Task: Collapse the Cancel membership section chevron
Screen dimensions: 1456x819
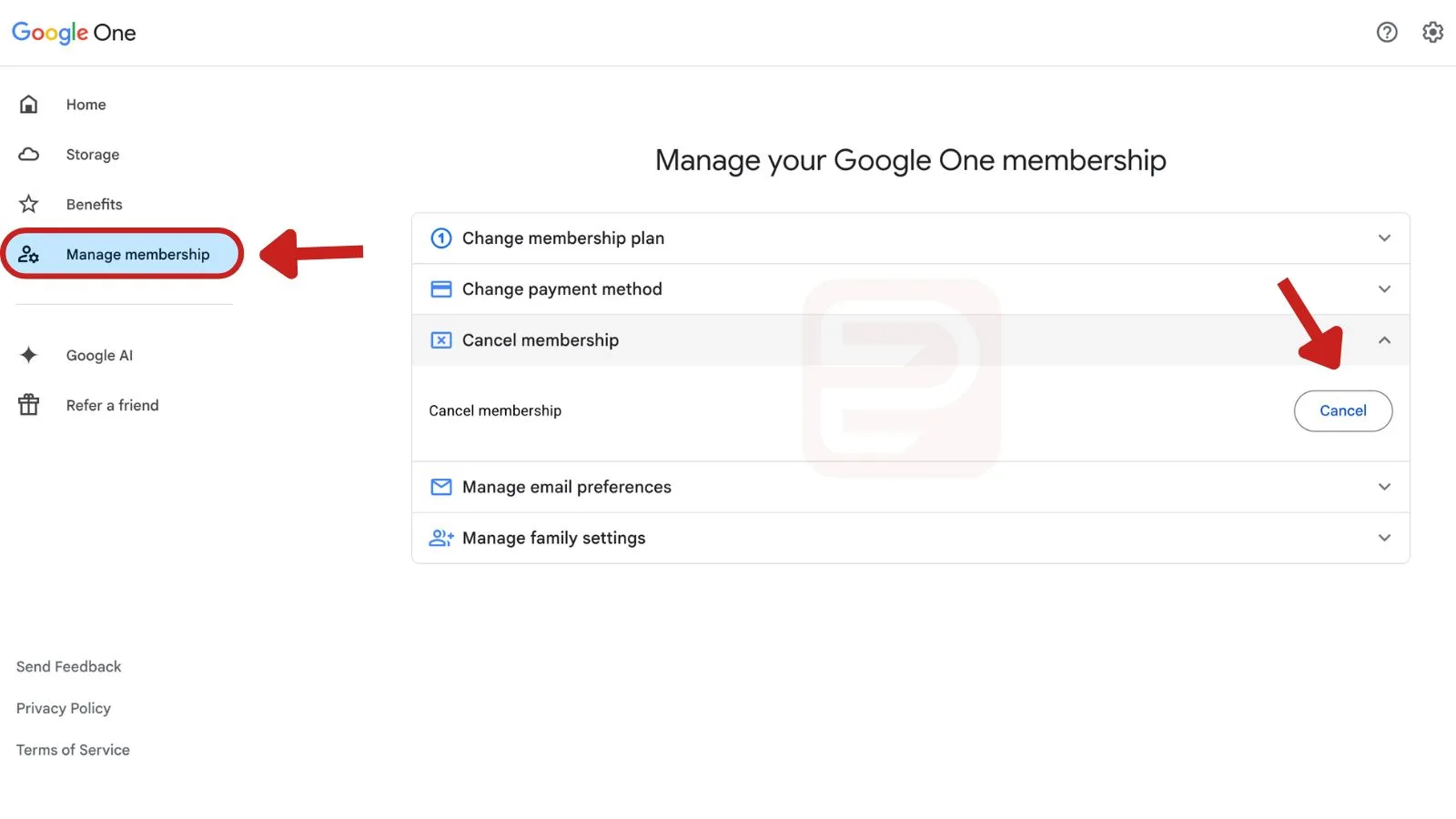Action: 1384,340
